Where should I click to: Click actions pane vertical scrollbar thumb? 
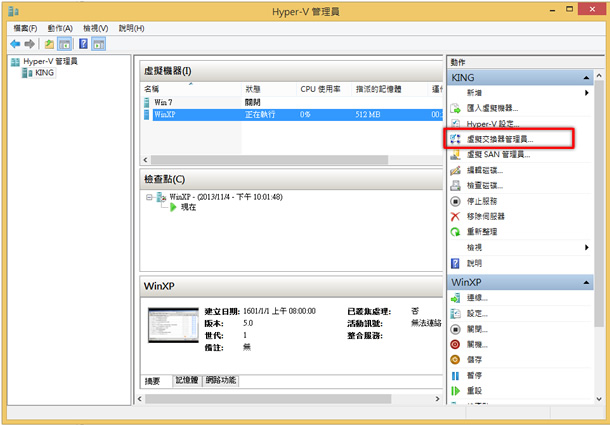click(599, 204)
